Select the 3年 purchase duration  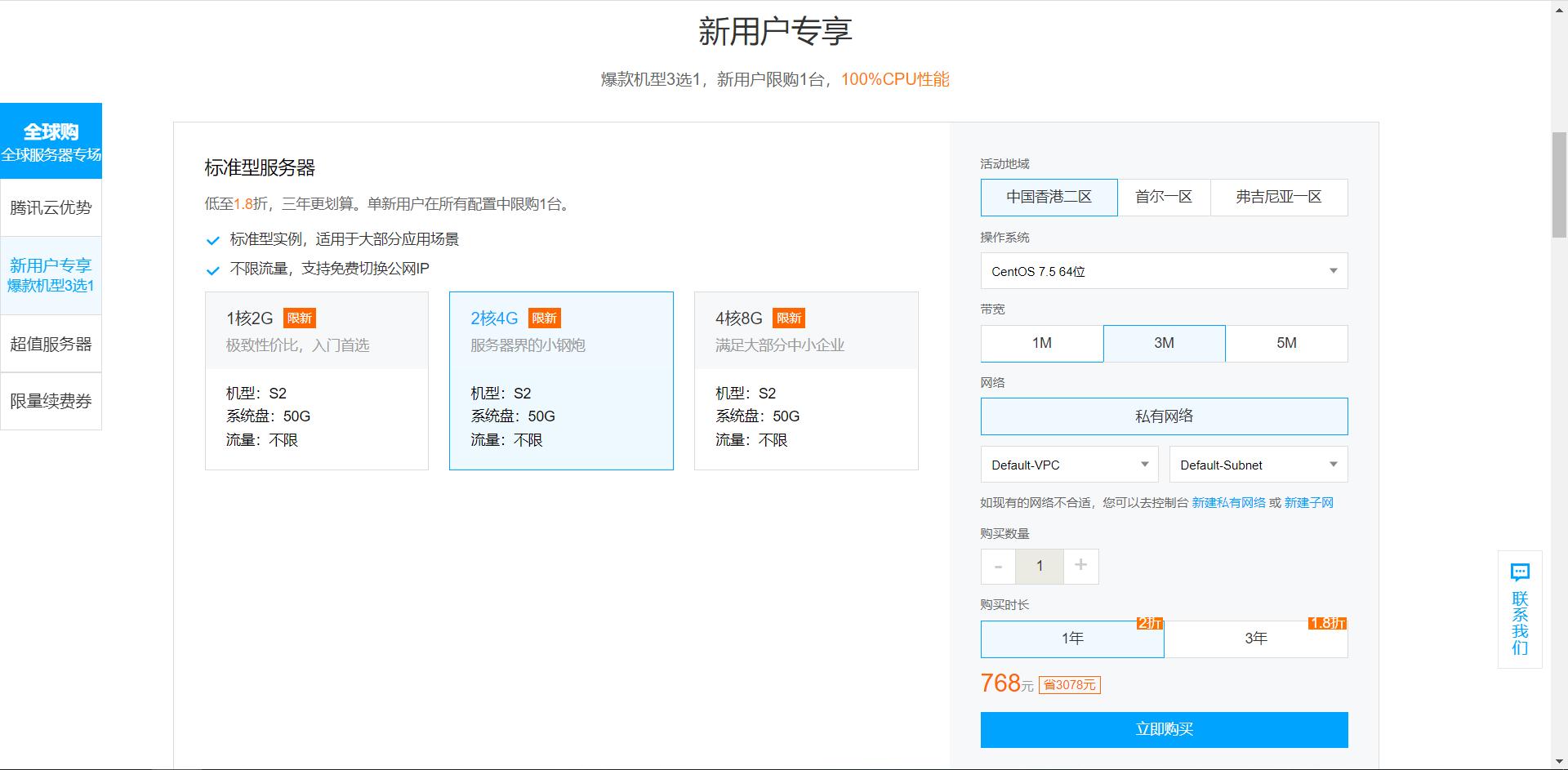click(1256, 639)
